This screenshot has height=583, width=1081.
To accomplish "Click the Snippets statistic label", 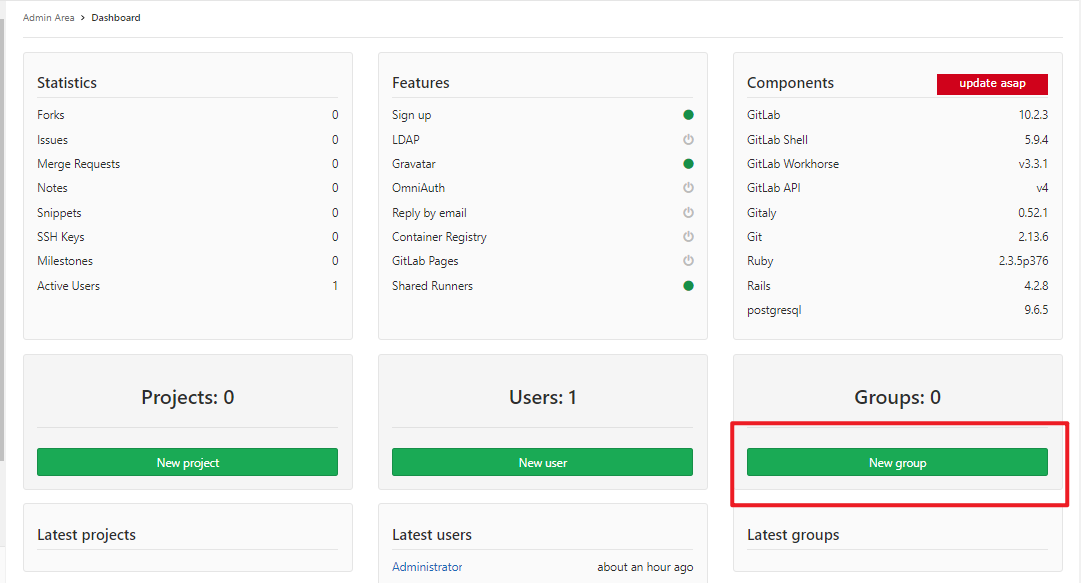I will pos(59,213).
